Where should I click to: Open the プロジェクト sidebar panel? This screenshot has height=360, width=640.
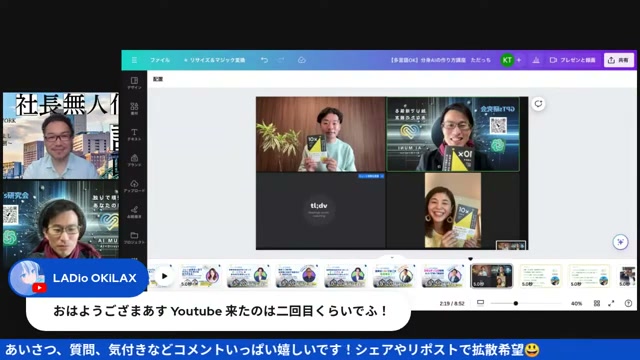click(134, 238)
